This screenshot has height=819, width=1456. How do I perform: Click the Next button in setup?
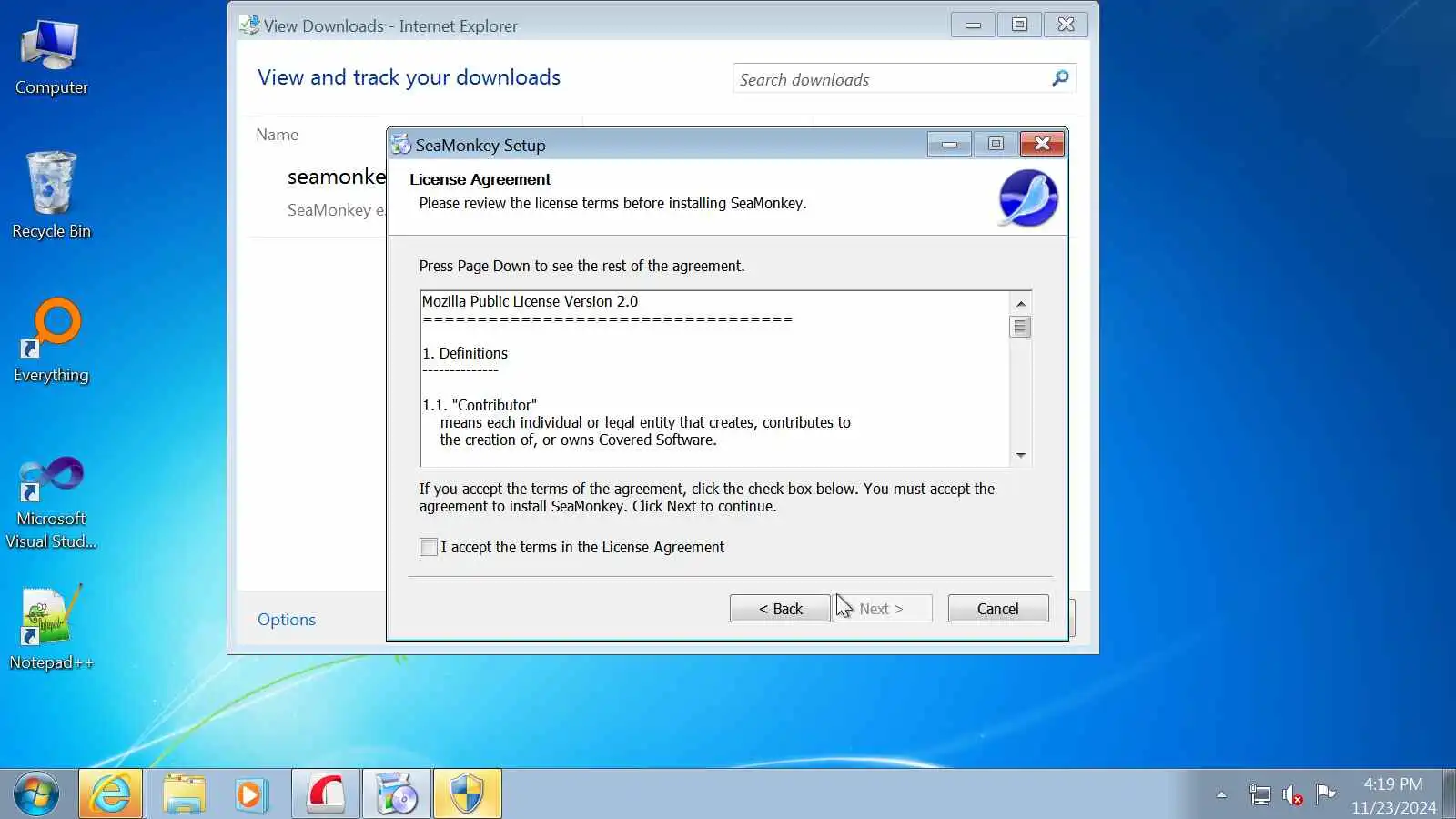(x=882, y=609)
